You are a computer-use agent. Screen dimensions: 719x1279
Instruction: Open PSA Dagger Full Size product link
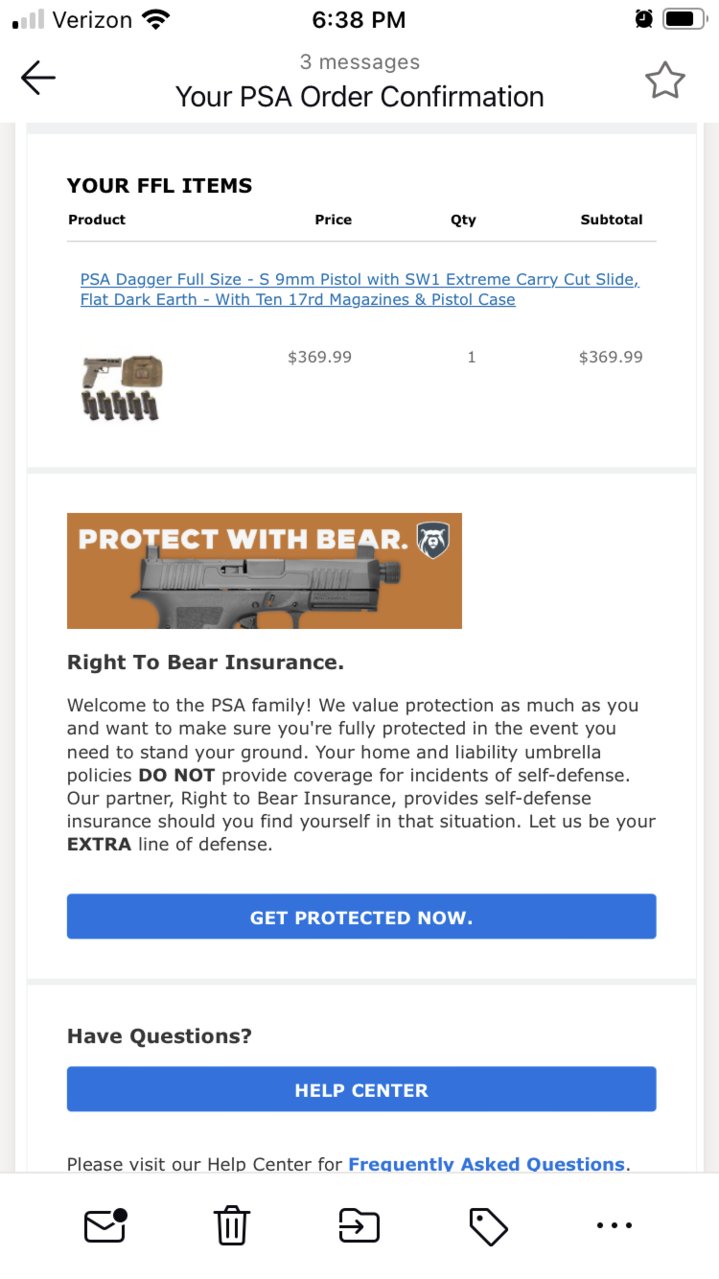[360, 289]
